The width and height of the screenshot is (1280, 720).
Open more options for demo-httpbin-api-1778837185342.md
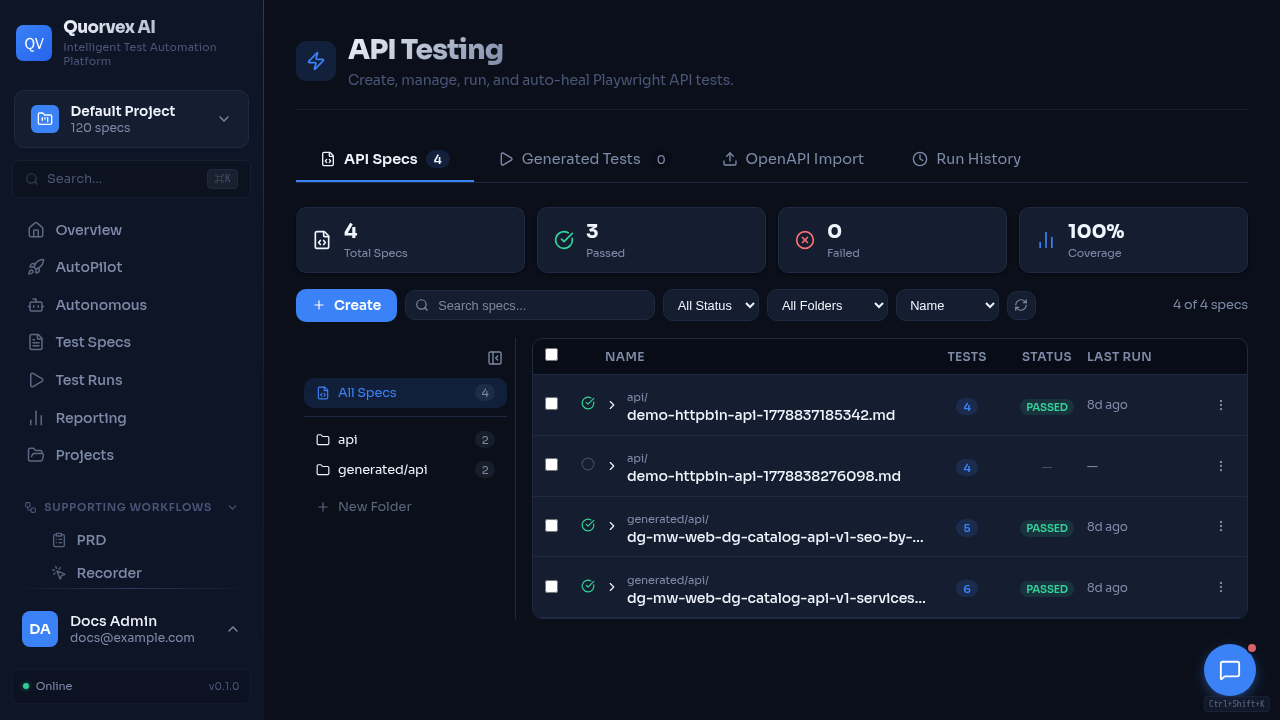(x=1220, y=405)
